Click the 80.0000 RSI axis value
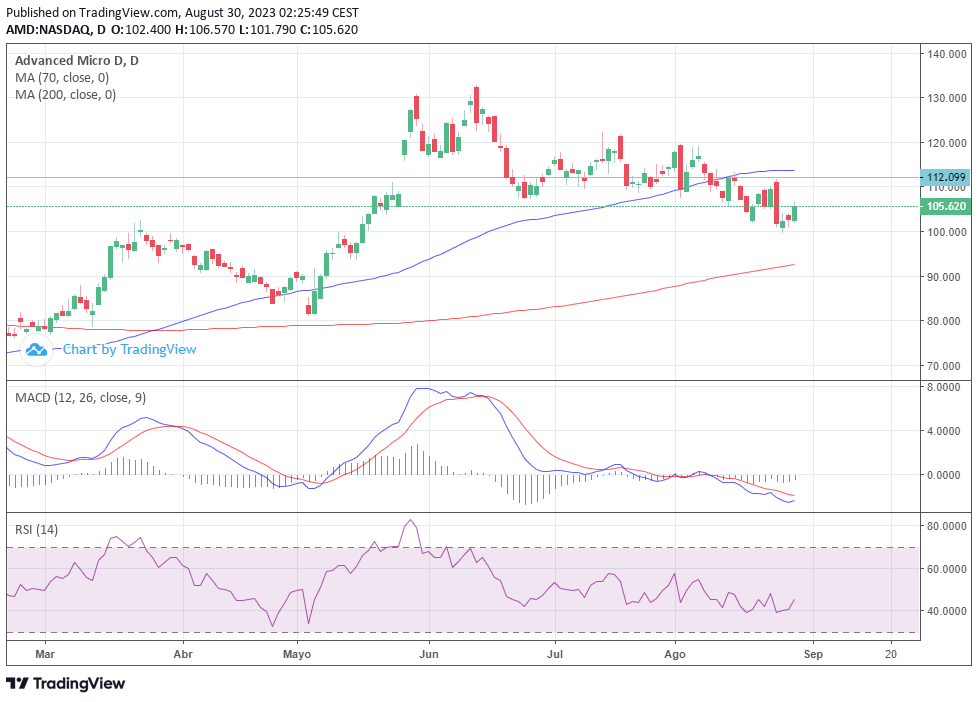This screenshot has height=702, width=978. pos(947,526)
